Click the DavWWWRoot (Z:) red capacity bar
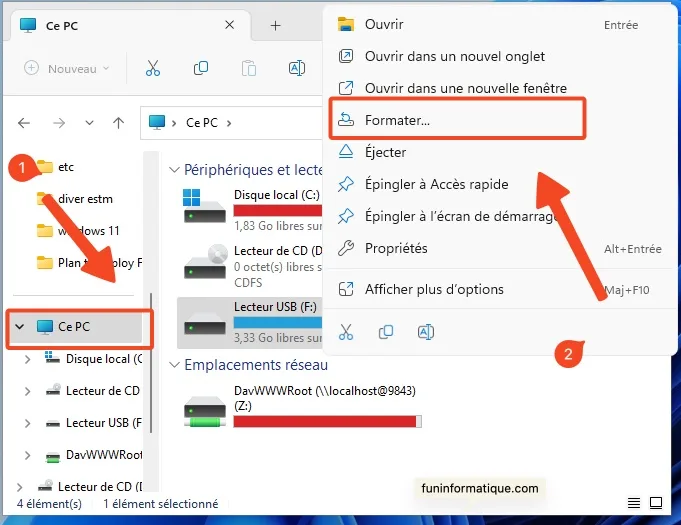This screenshot has height=525, width=681. 327,421
